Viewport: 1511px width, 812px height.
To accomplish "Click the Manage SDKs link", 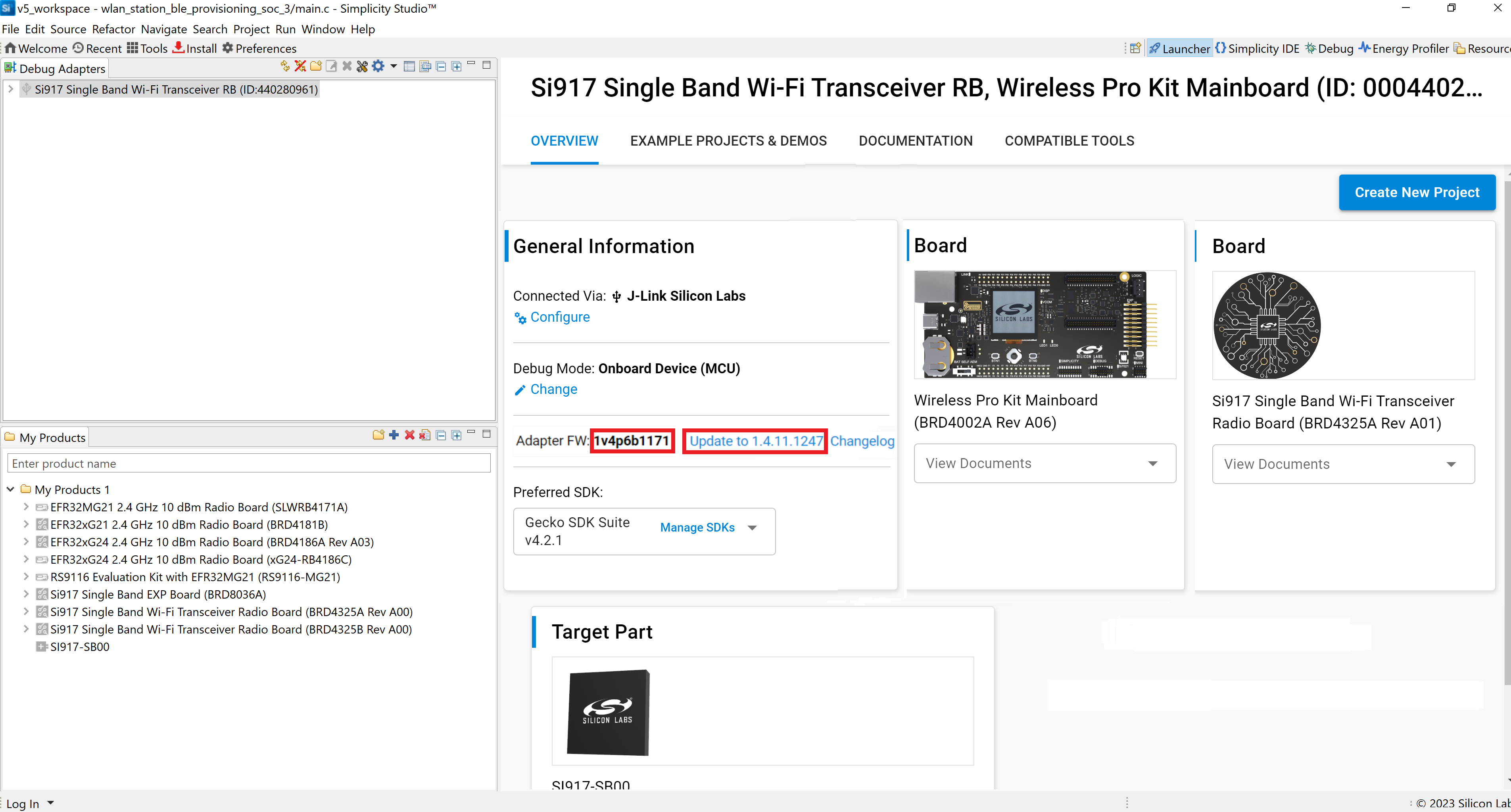I will pyautogui.click(x=697, y=528).
